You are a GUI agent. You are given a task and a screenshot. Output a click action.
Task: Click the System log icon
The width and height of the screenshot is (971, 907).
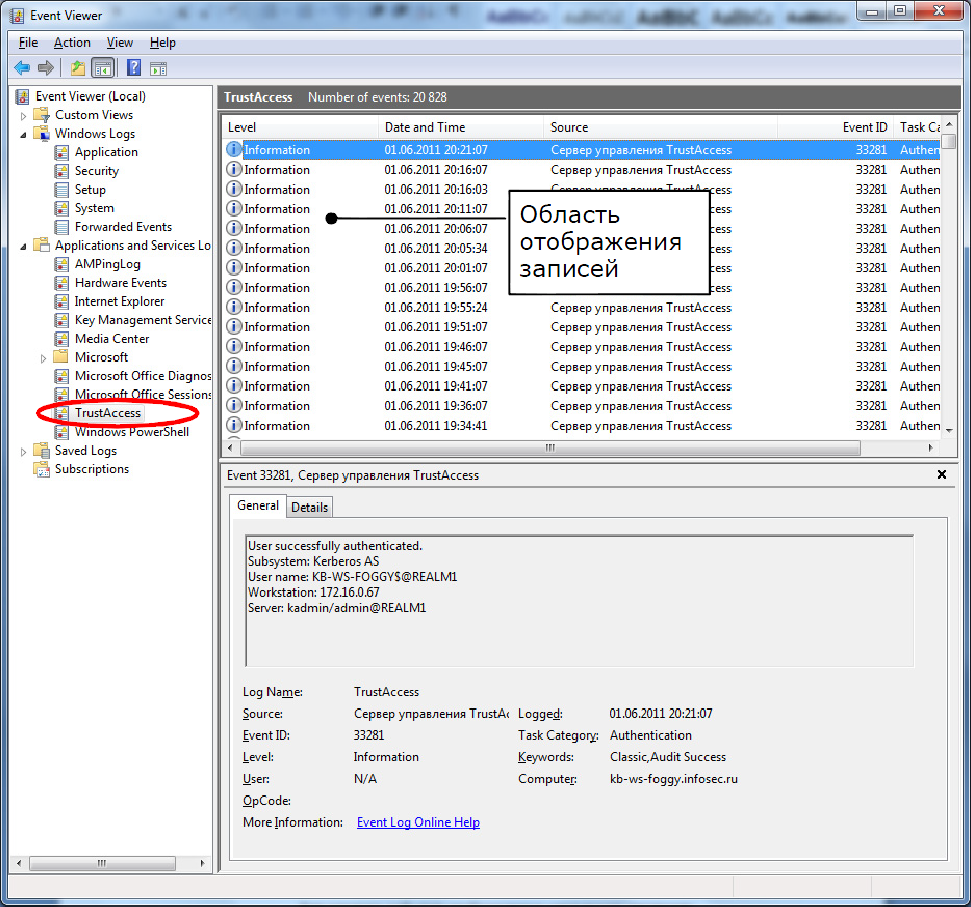point(61,208)
